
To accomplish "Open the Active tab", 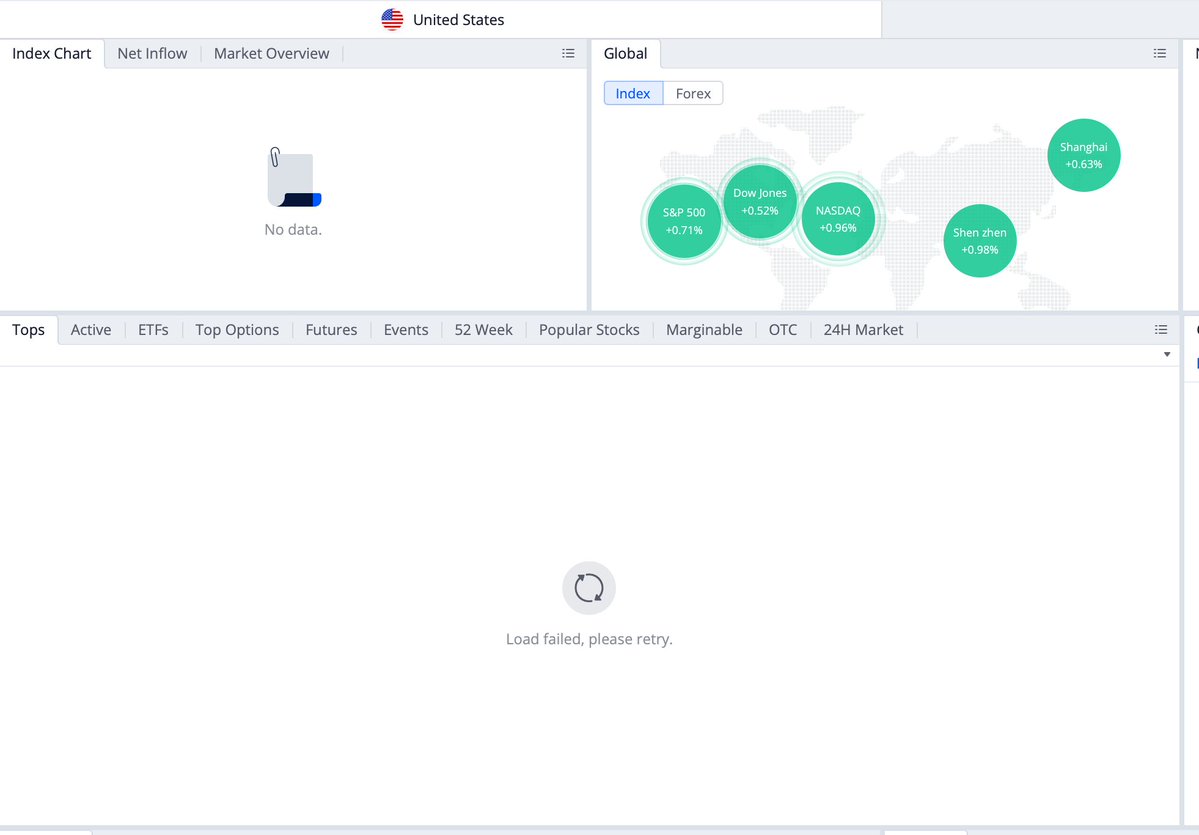I will pyautogui.click(x=91, y=330).
